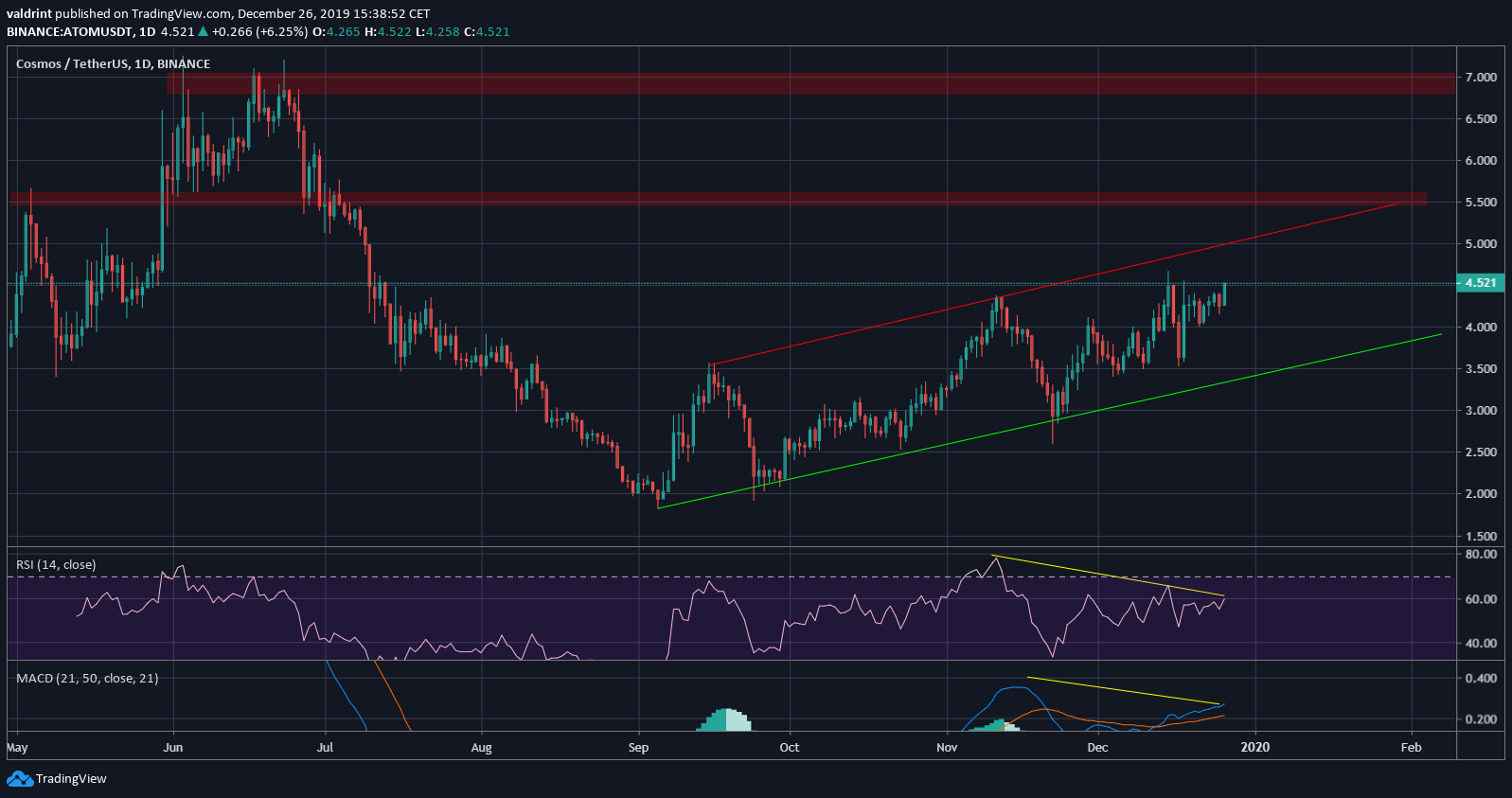
Task: Click the 4.000 price axis label
Action: (x=1481, y=327)
